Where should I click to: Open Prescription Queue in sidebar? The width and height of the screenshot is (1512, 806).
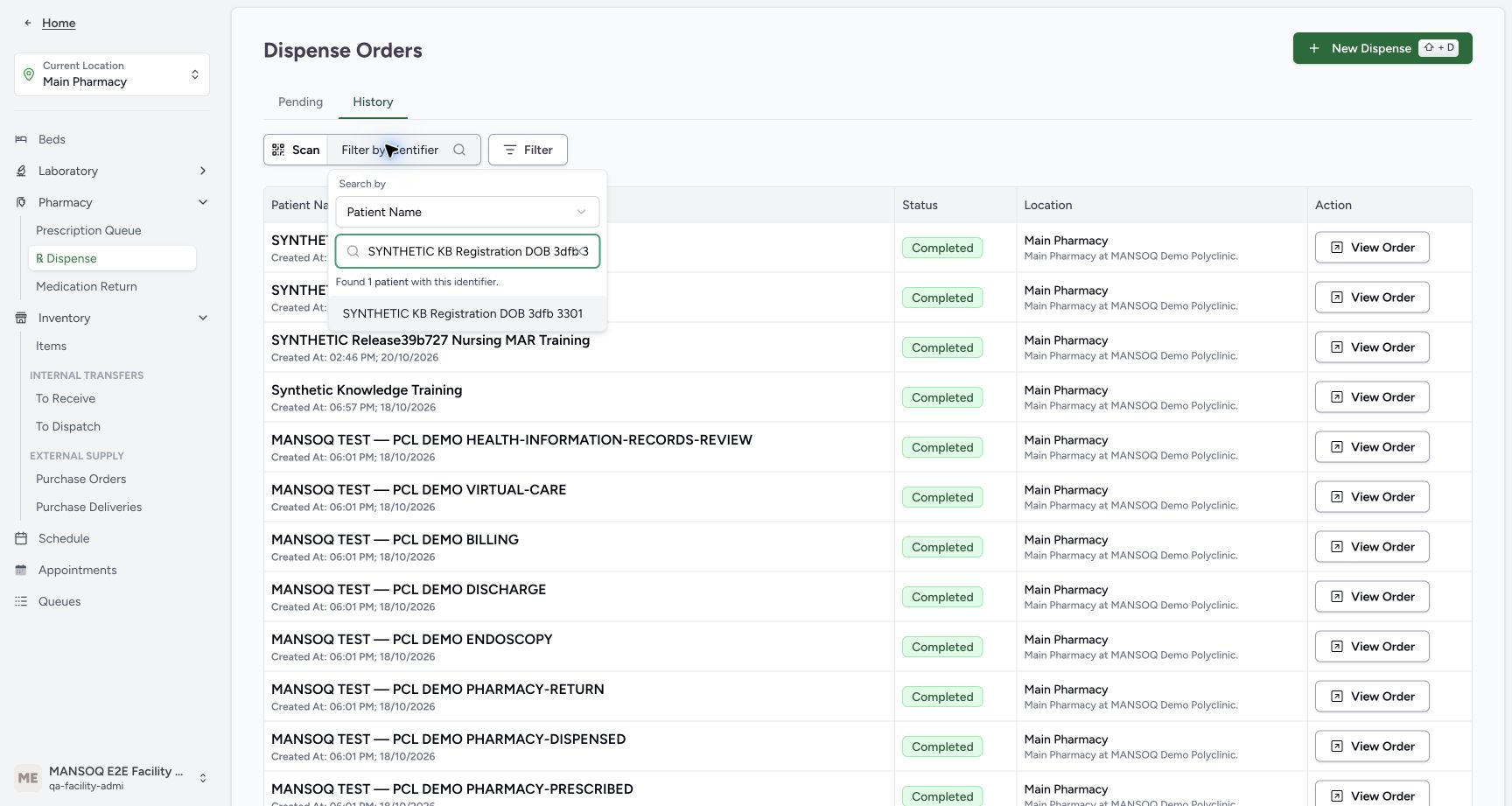[88, 230]
